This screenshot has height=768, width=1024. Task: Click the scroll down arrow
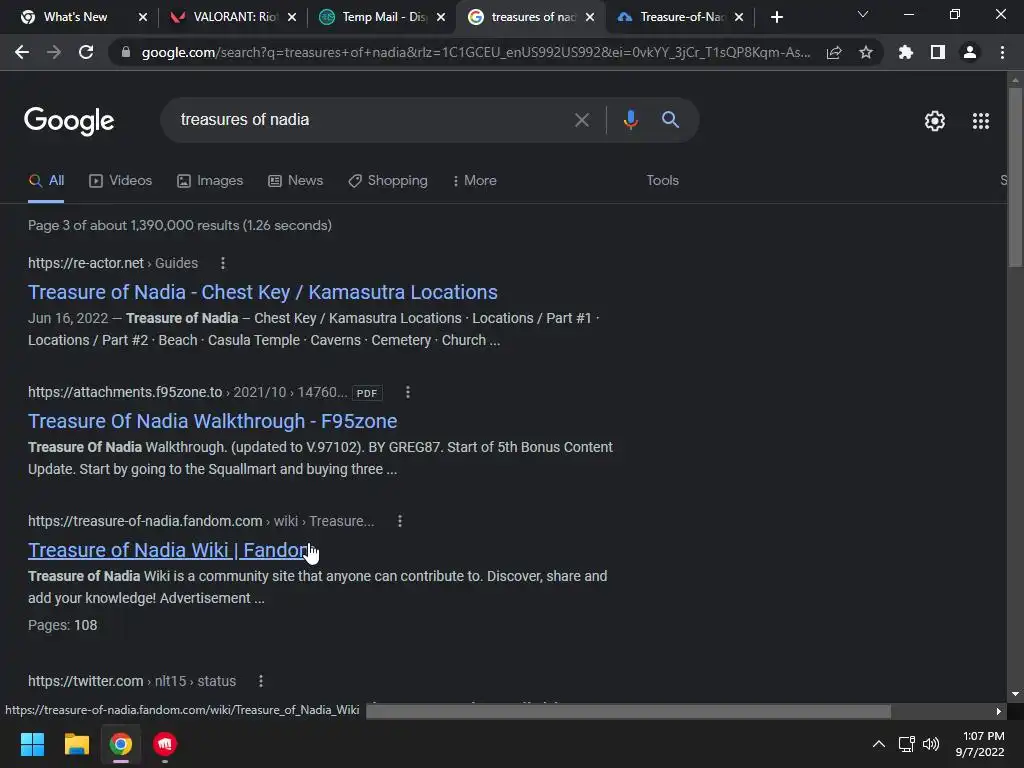[1015, 694]
